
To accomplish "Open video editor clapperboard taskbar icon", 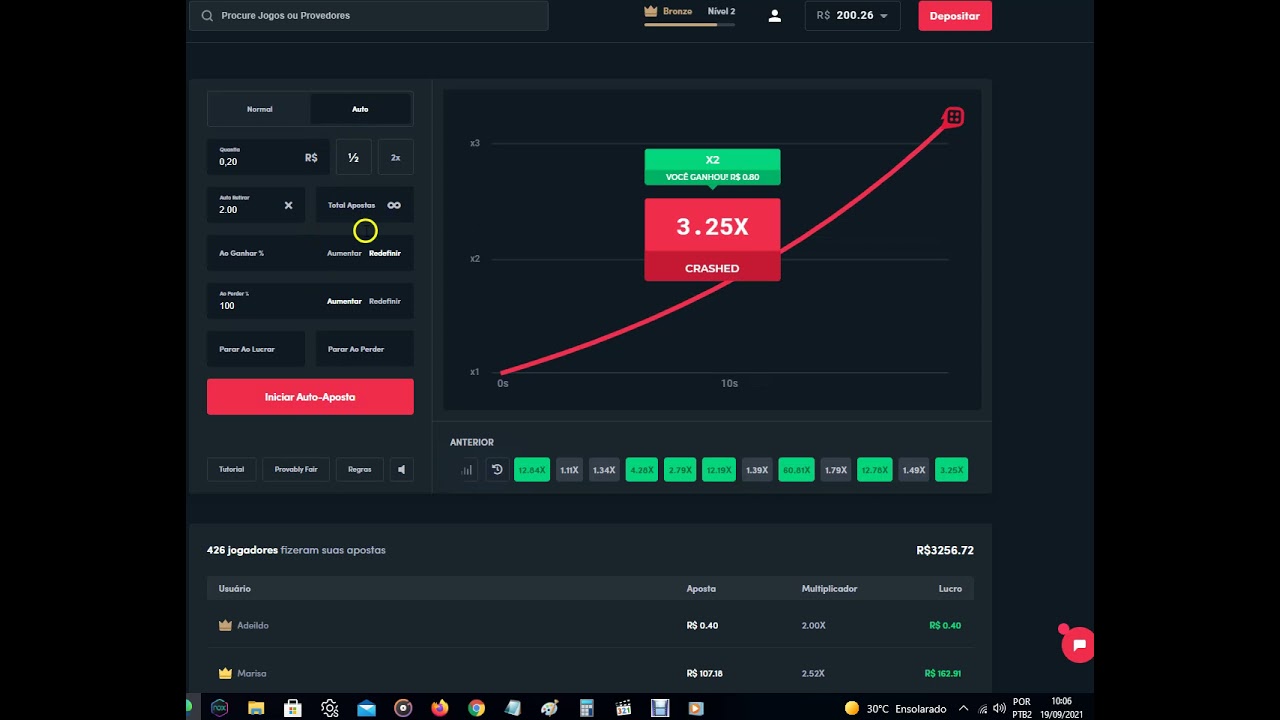I will (624, 708).
